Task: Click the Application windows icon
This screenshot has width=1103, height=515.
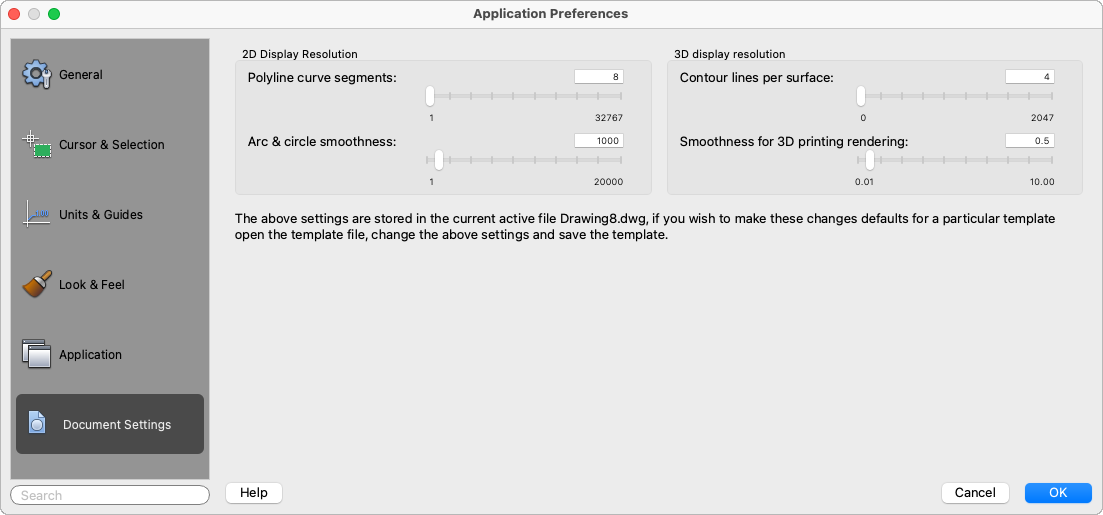Action: (x=36, y=354)
